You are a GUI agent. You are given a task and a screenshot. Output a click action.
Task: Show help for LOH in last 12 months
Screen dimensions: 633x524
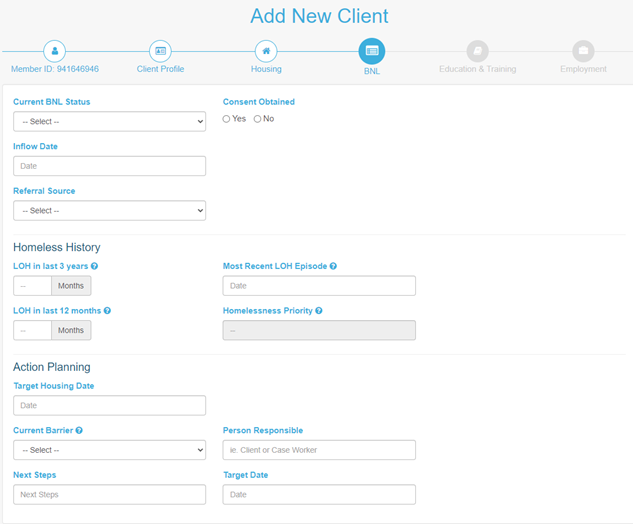108,311
